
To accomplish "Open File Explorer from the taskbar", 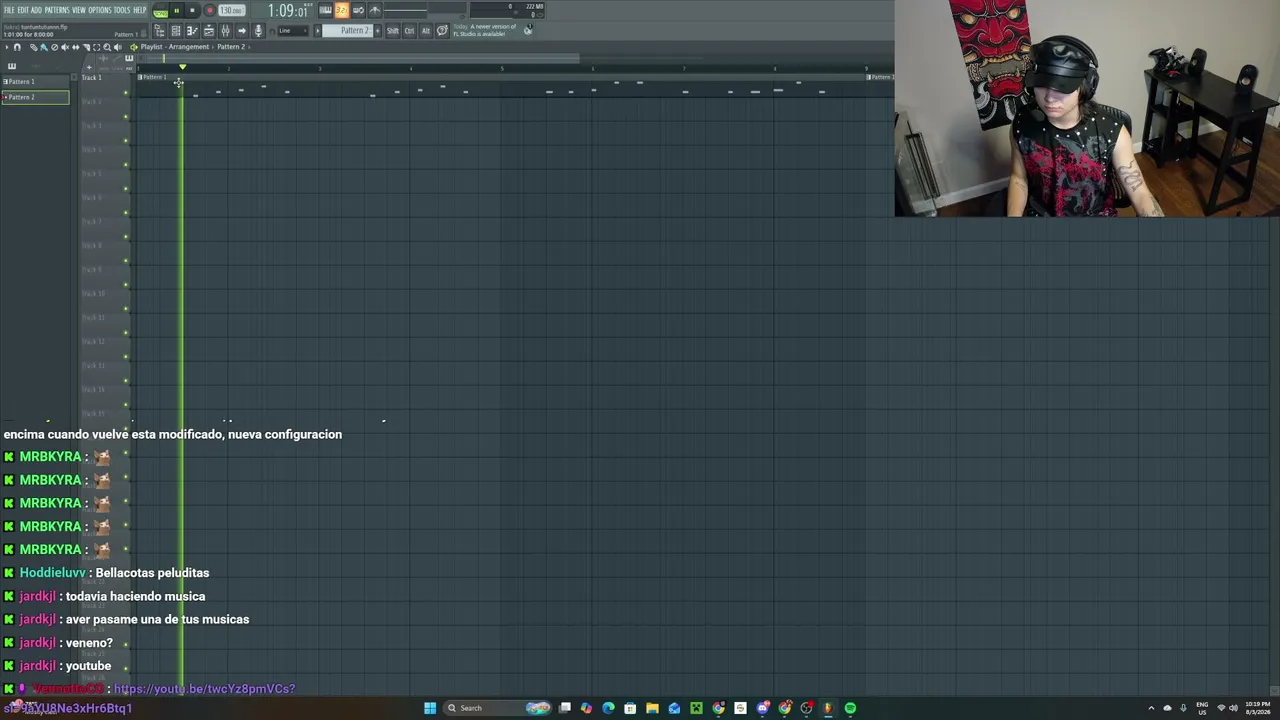I will (652, 708).
